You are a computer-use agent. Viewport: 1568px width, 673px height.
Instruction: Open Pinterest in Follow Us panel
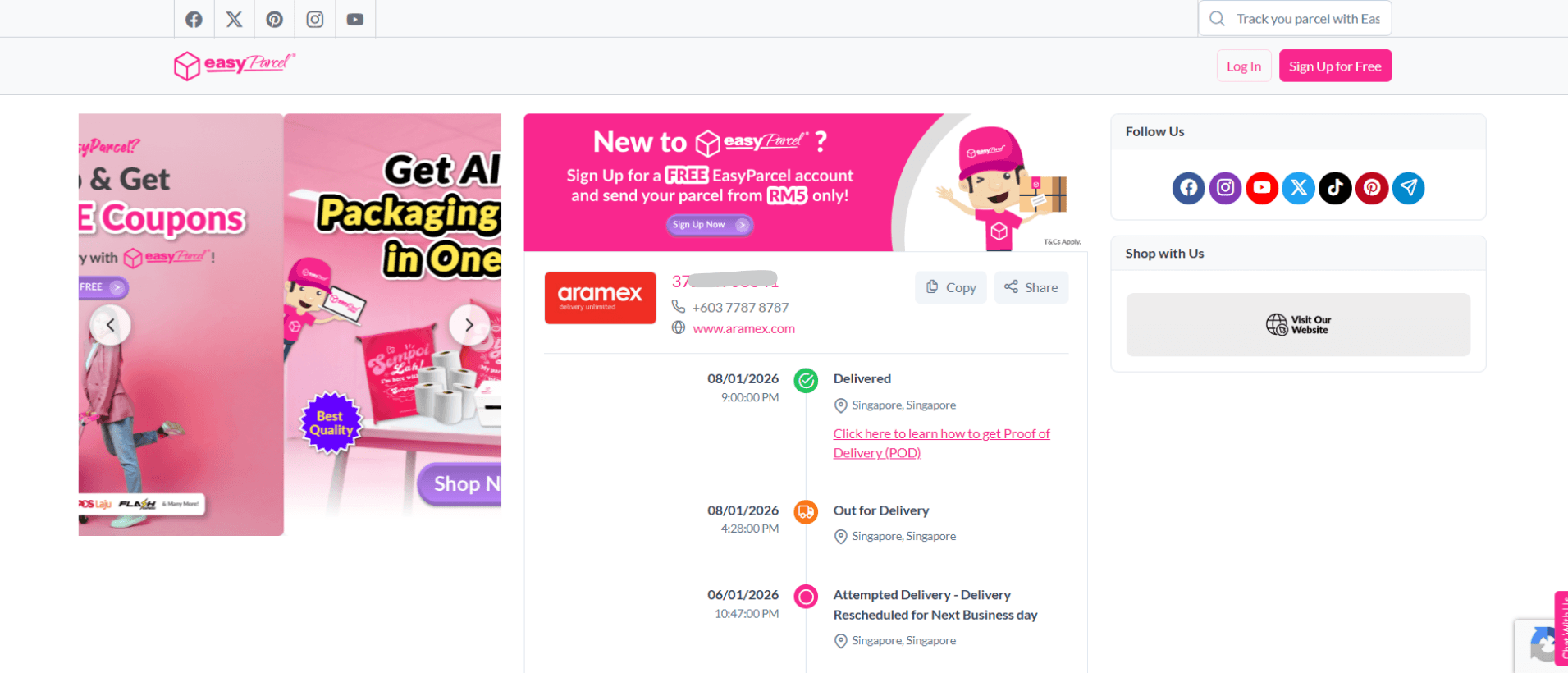[1372, 188]
